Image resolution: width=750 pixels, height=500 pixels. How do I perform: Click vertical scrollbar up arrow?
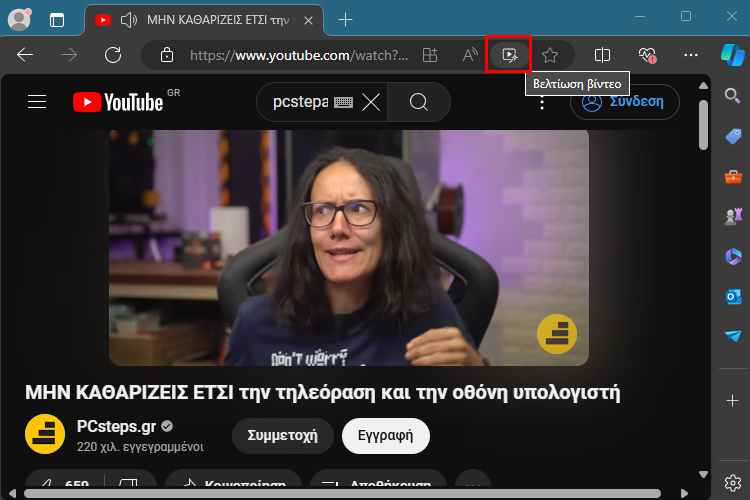coord(703,86)
